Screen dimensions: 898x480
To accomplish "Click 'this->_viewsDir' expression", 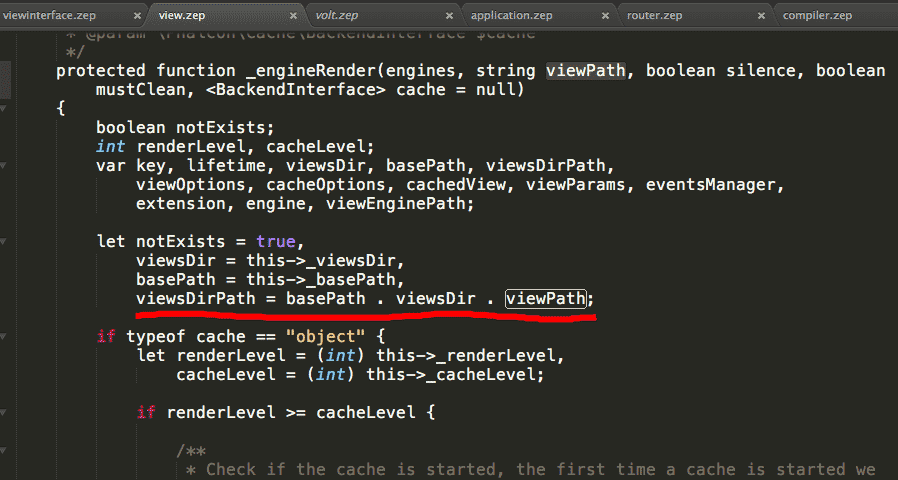I will [321, 261].
